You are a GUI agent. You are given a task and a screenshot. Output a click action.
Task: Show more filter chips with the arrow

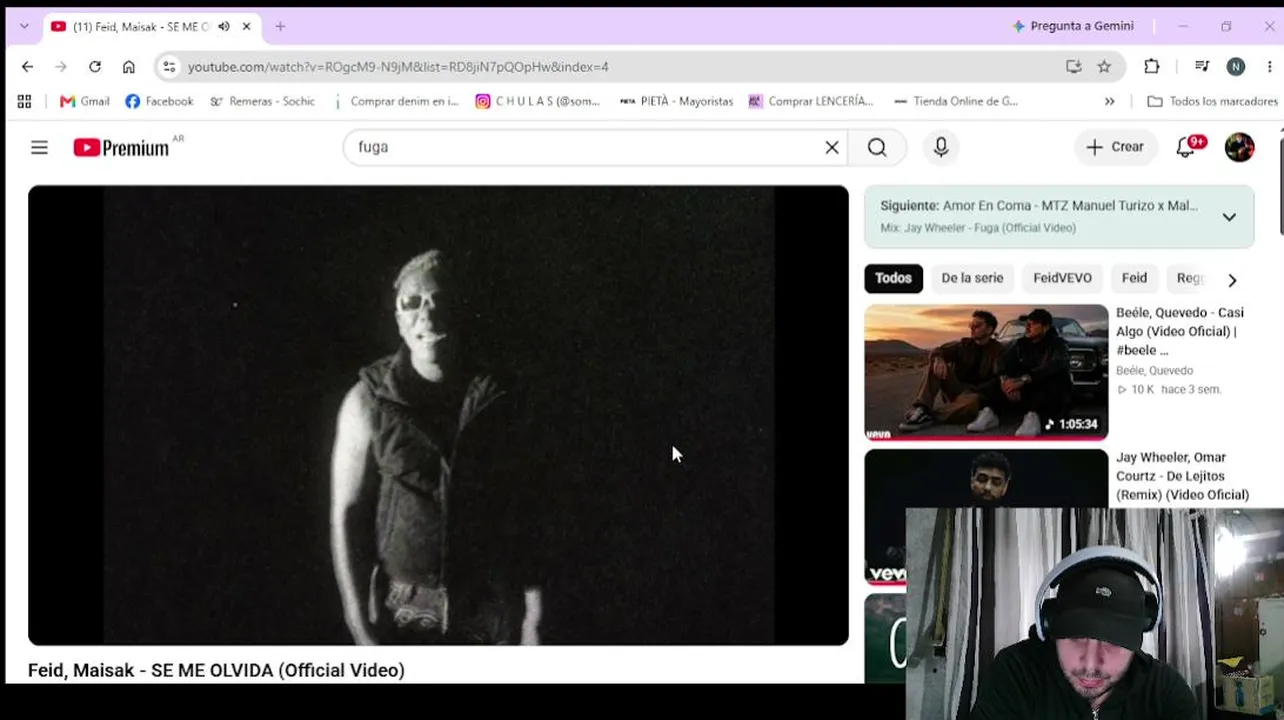coord(1232,280)
